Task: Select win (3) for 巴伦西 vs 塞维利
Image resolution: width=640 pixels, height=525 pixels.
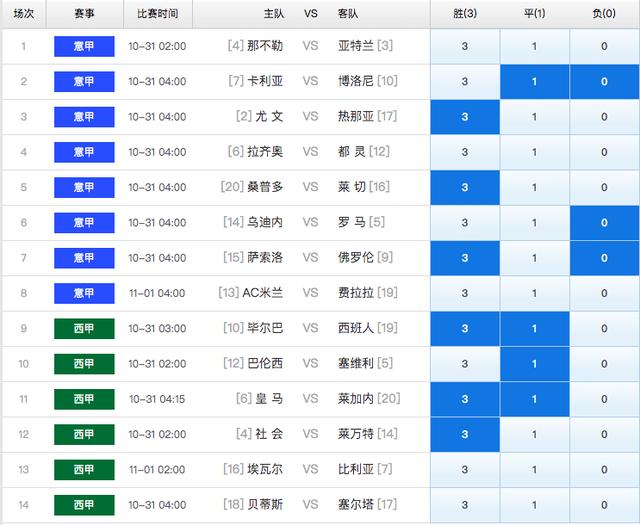Action: pos(465,364)
